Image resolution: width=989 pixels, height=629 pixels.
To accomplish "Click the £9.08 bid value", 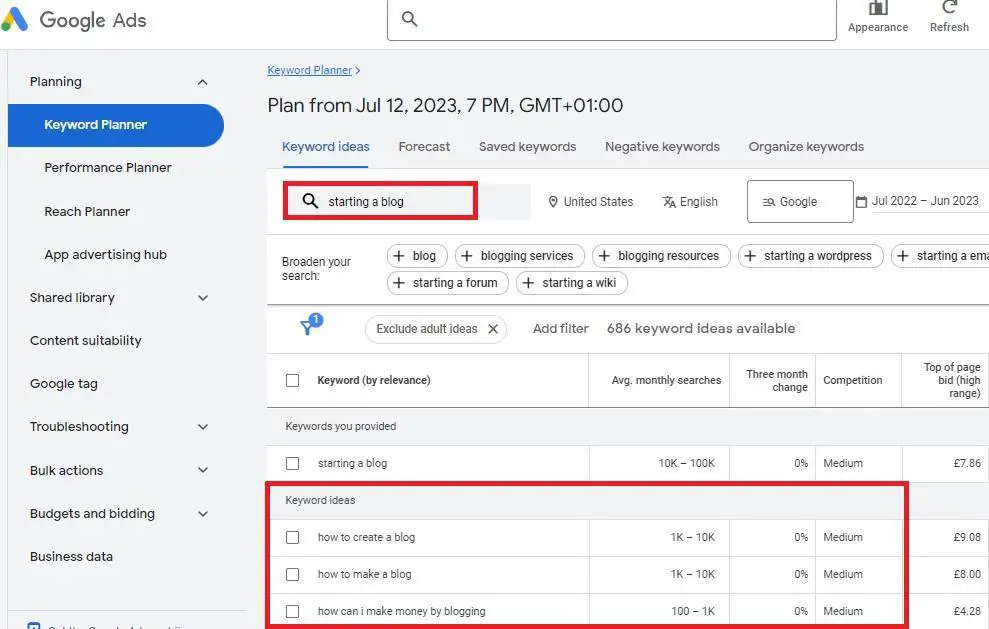I will click(967, 538).
